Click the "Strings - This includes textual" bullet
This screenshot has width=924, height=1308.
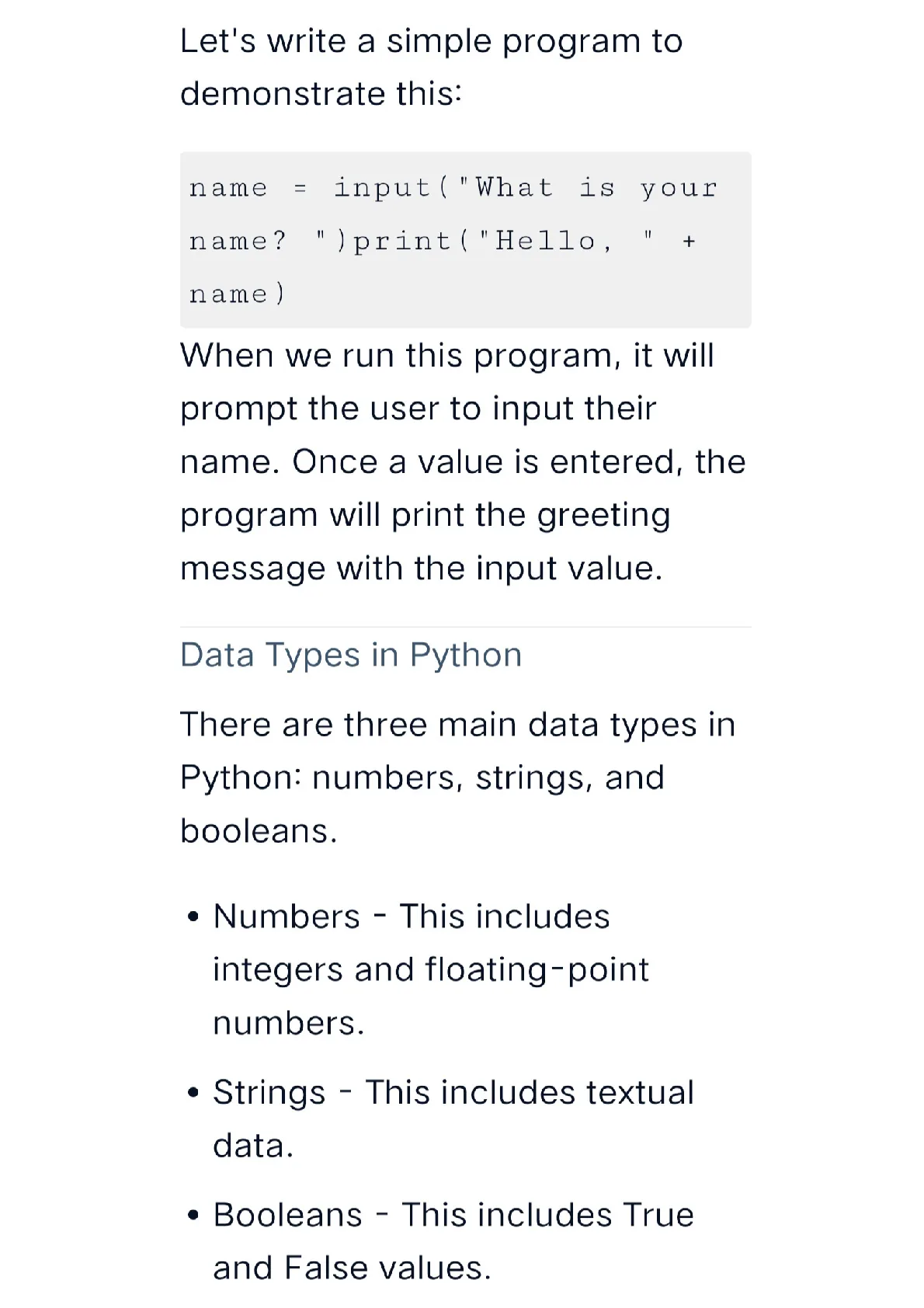453,1092
